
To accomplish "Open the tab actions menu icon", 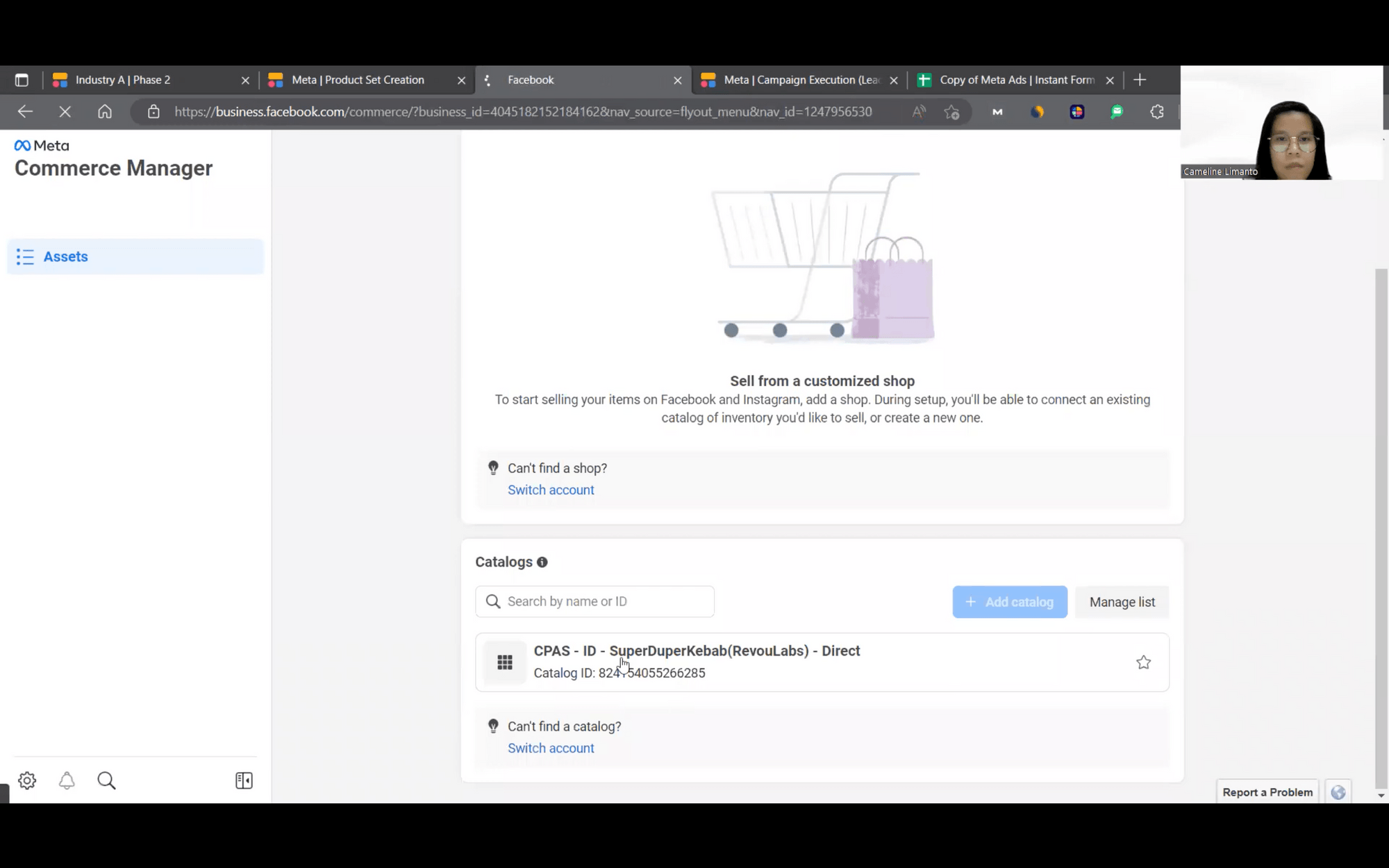I will 22,80.
